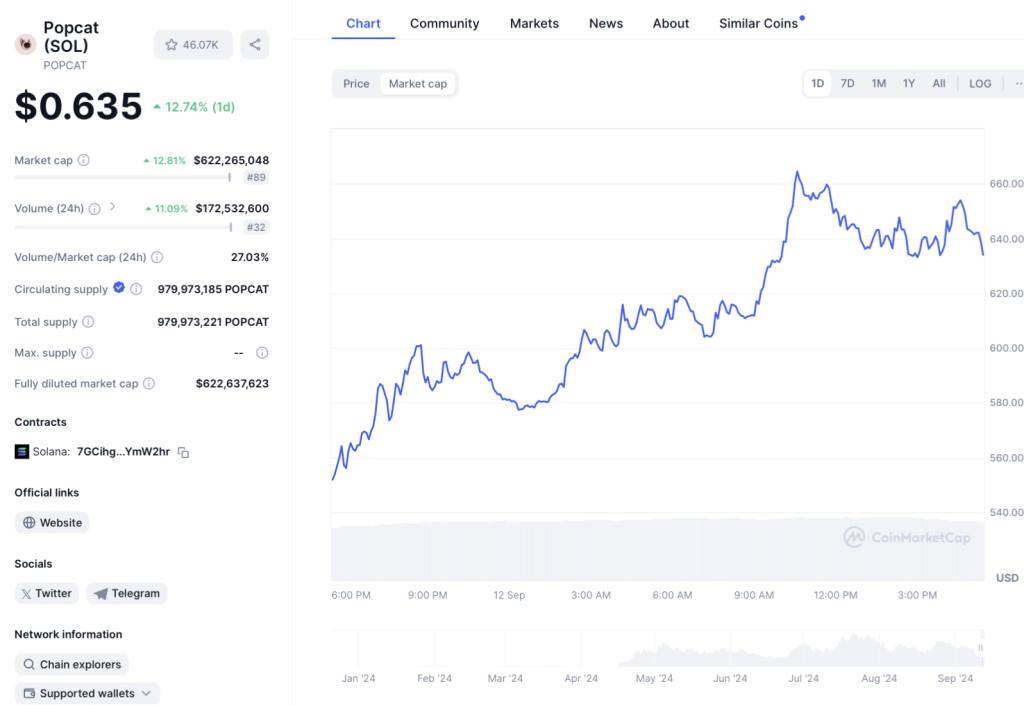The width and height of the screenshot is (1024, 705).
Task: Click the 12:00 PM x-axis label
Action: [835, 595]
